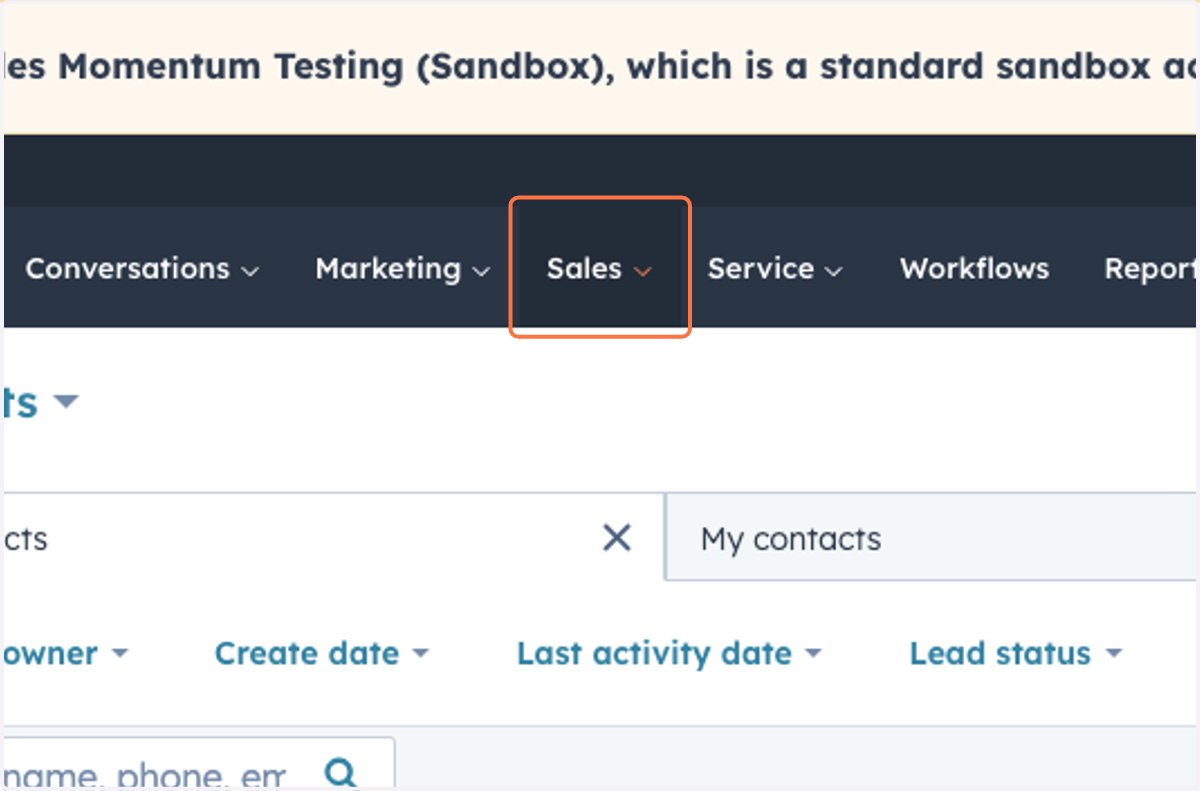Open the Create date filter dropdown

(x=321, y=653)
